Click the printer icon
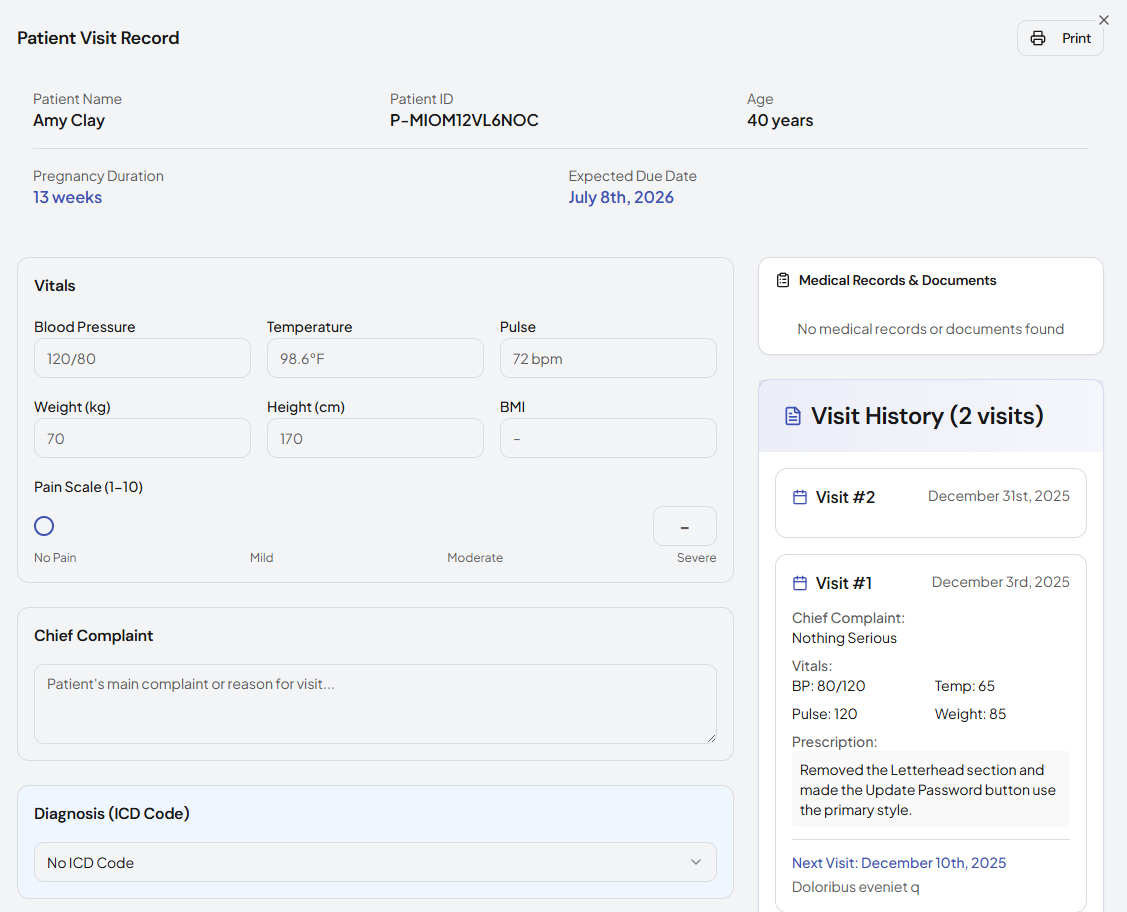 coord(1038,38)
